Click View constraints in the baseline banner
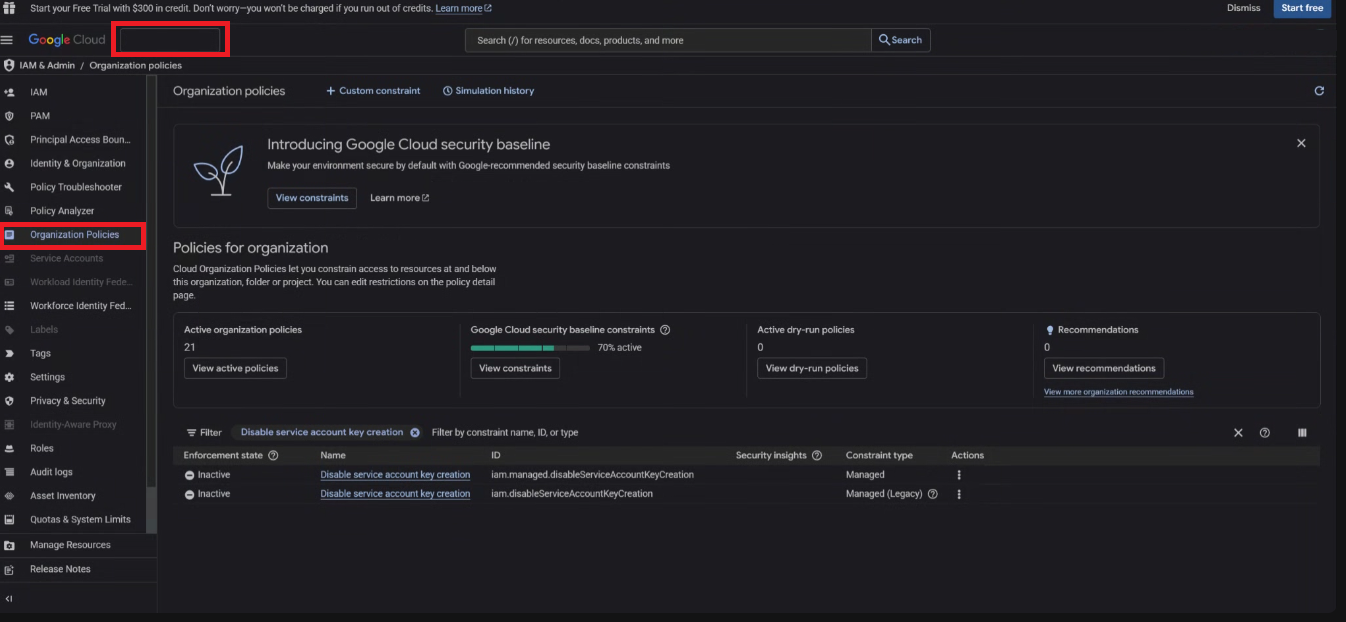This screenshot has height=622, width=1346. coord(312,198)
